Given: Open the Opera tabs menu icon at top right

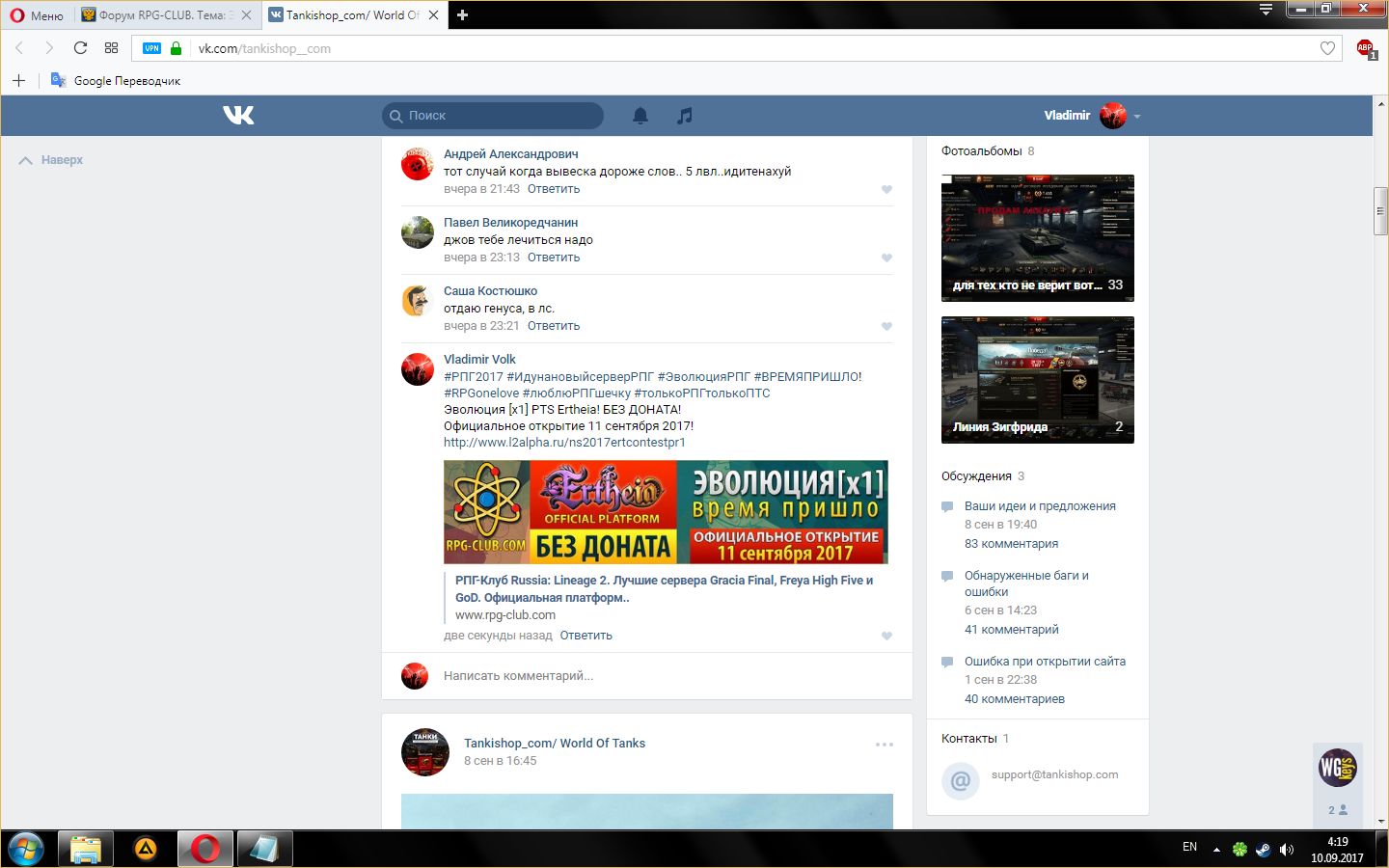Looking at the screenshot, I should click(1266, 10).
